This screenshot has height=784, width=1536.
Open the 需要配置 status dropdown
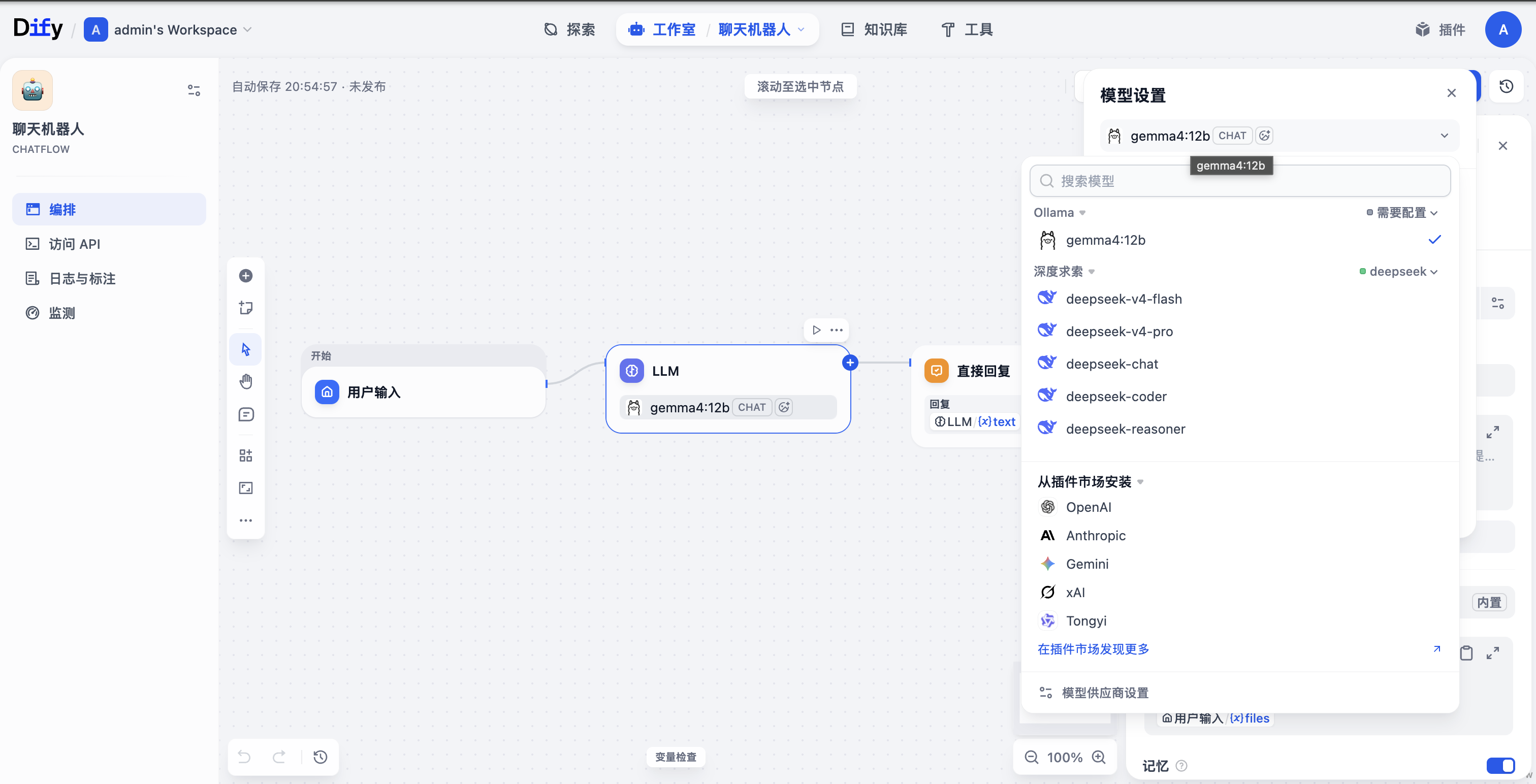point(1402,212)
